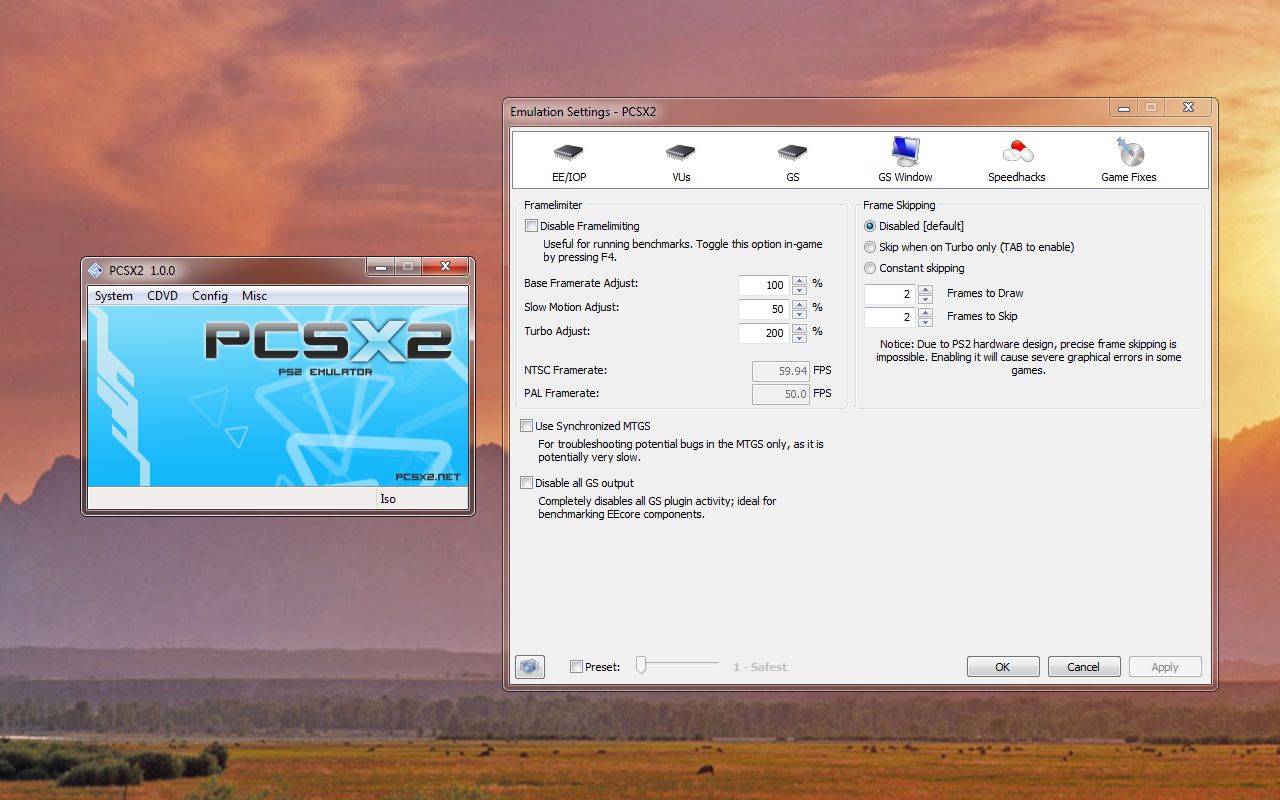Increase Frames to Draw value

pyautogui.click(x=925, y=289)
